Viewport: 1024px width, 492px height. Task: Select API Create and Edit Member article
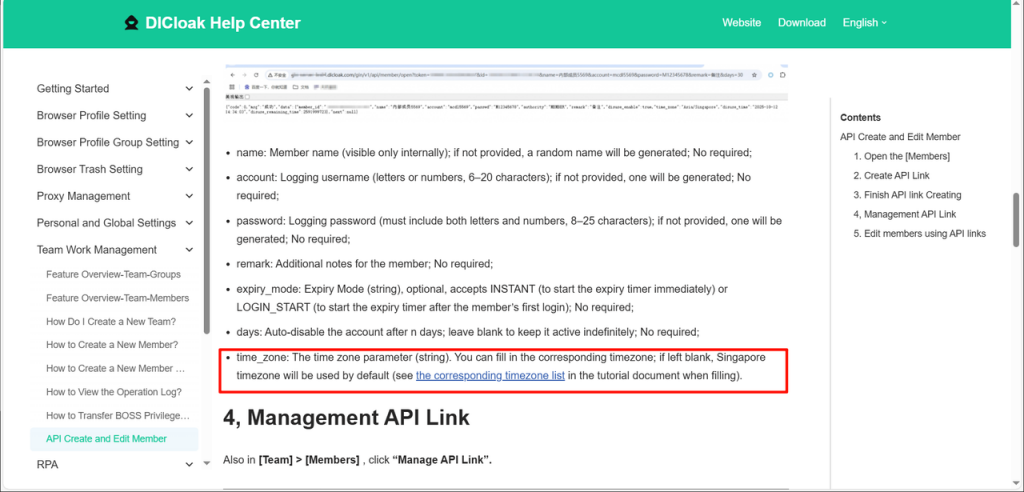pos(106,439)
